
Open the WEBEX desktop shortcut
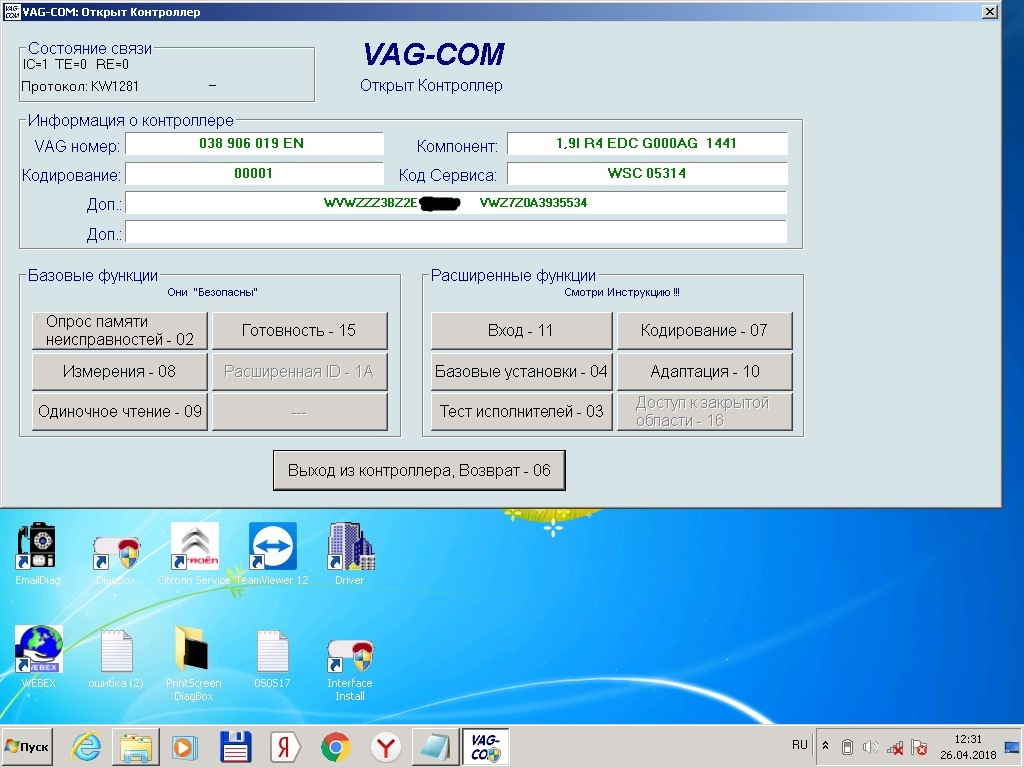click(39, 656)
